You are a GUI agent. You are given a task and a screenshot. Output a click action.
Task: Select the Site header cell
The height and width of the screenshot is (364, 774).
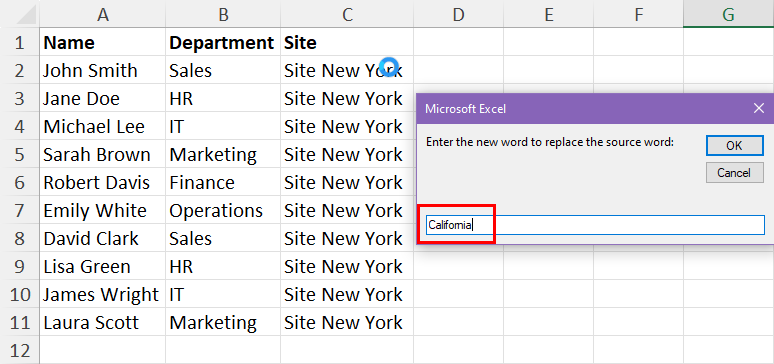coord(347,42)
